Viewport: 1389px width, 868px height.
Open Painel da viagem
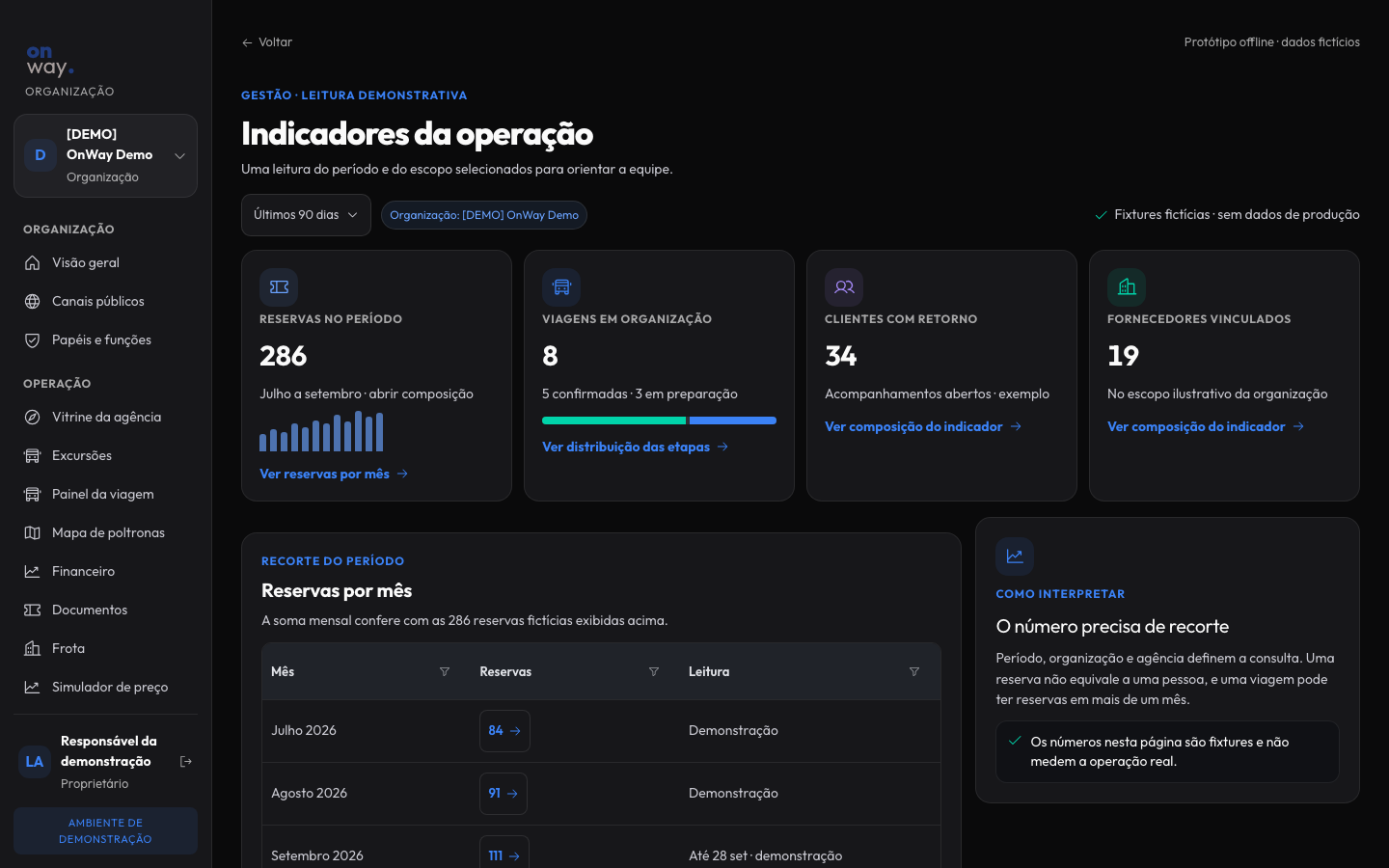coord(105,494)
